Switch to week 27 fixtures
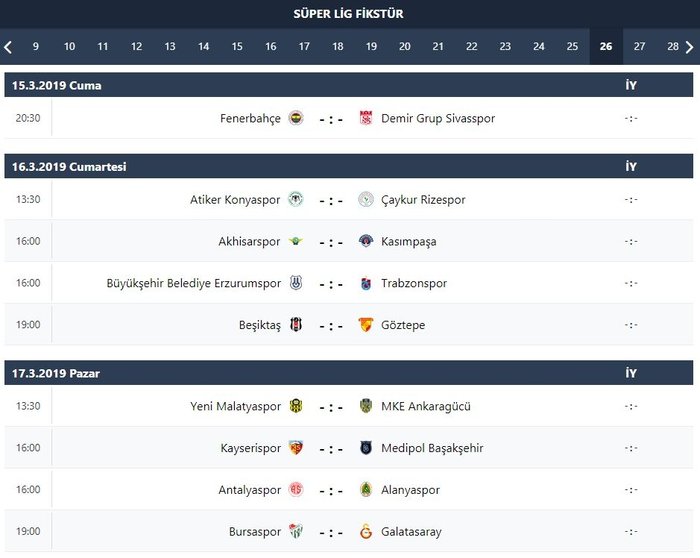 [x=639, y=46]
